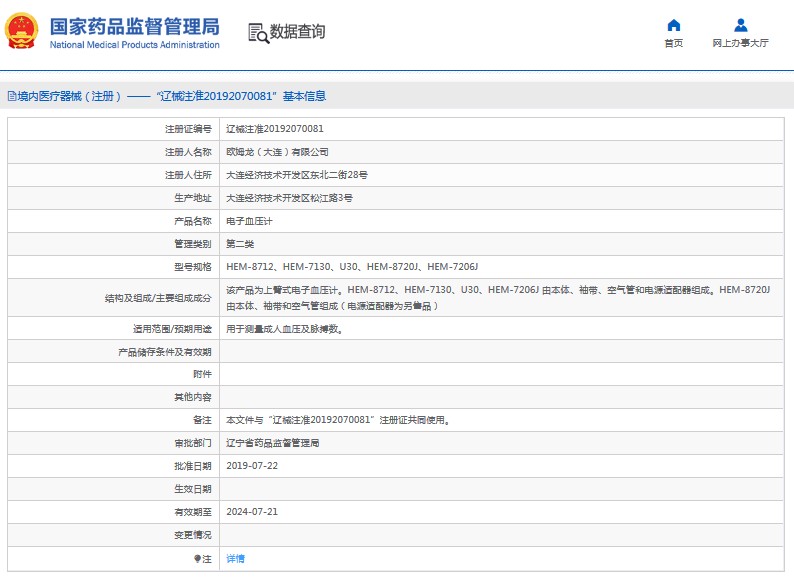The height and width of the screenshot is (577, 794).
Task: Select product name 电子血压计
Action: (x=249, y=221)
